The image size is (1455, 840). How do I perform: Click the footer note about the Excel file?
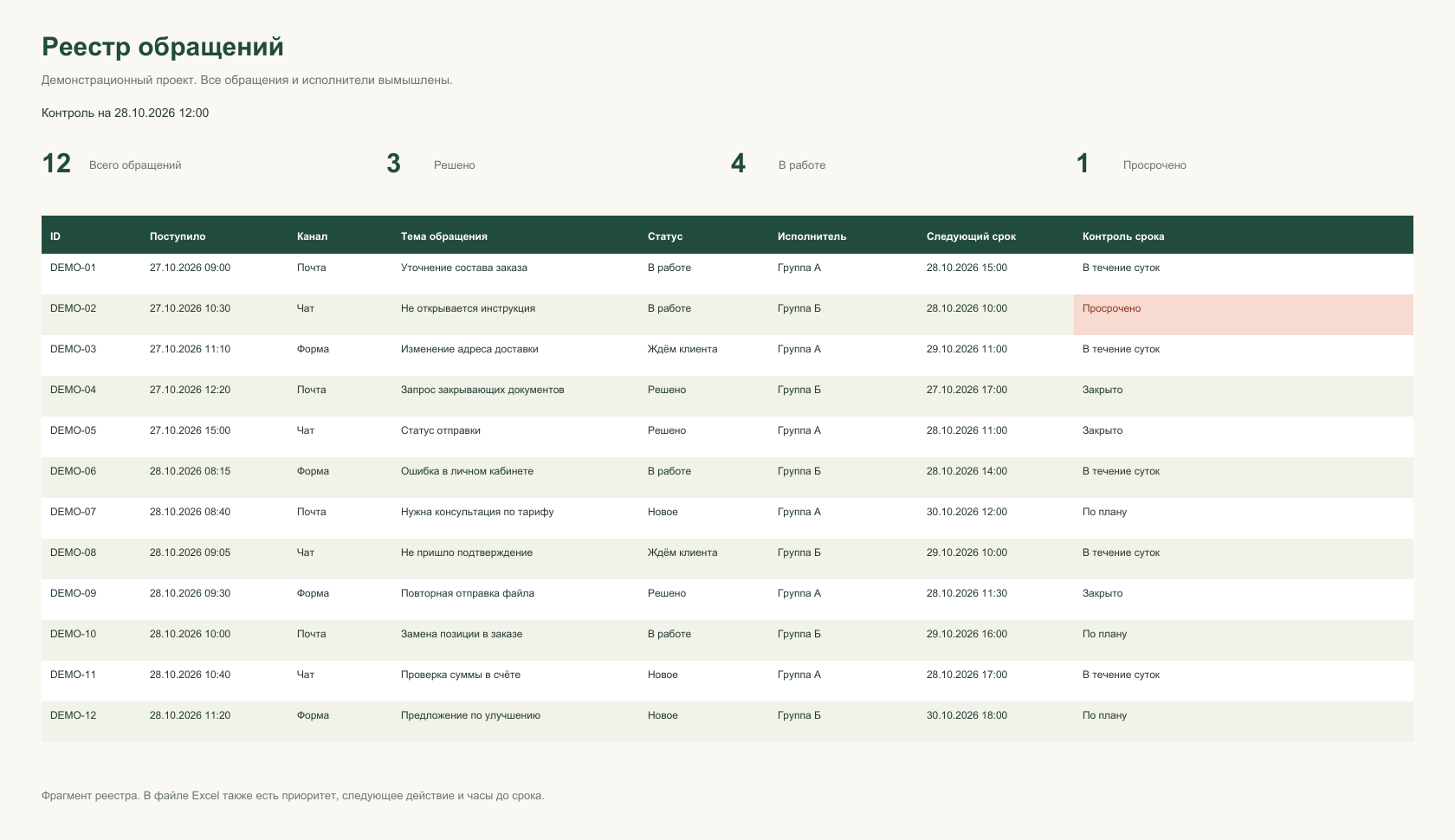pyautogui.click(x=293, y=796)
